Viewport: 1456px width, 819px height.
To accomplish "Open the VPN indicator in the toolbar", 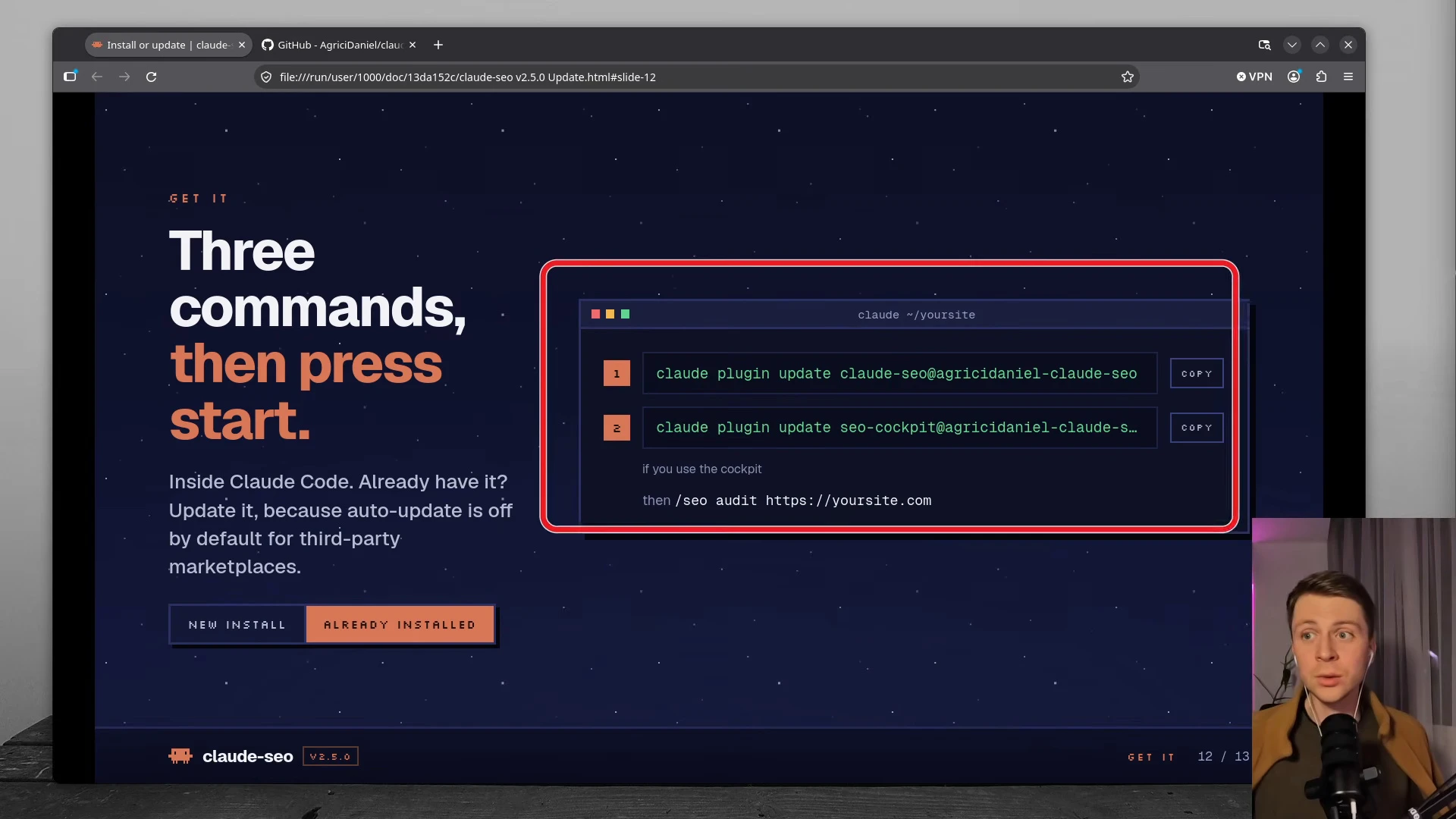I will point(1254,77).
